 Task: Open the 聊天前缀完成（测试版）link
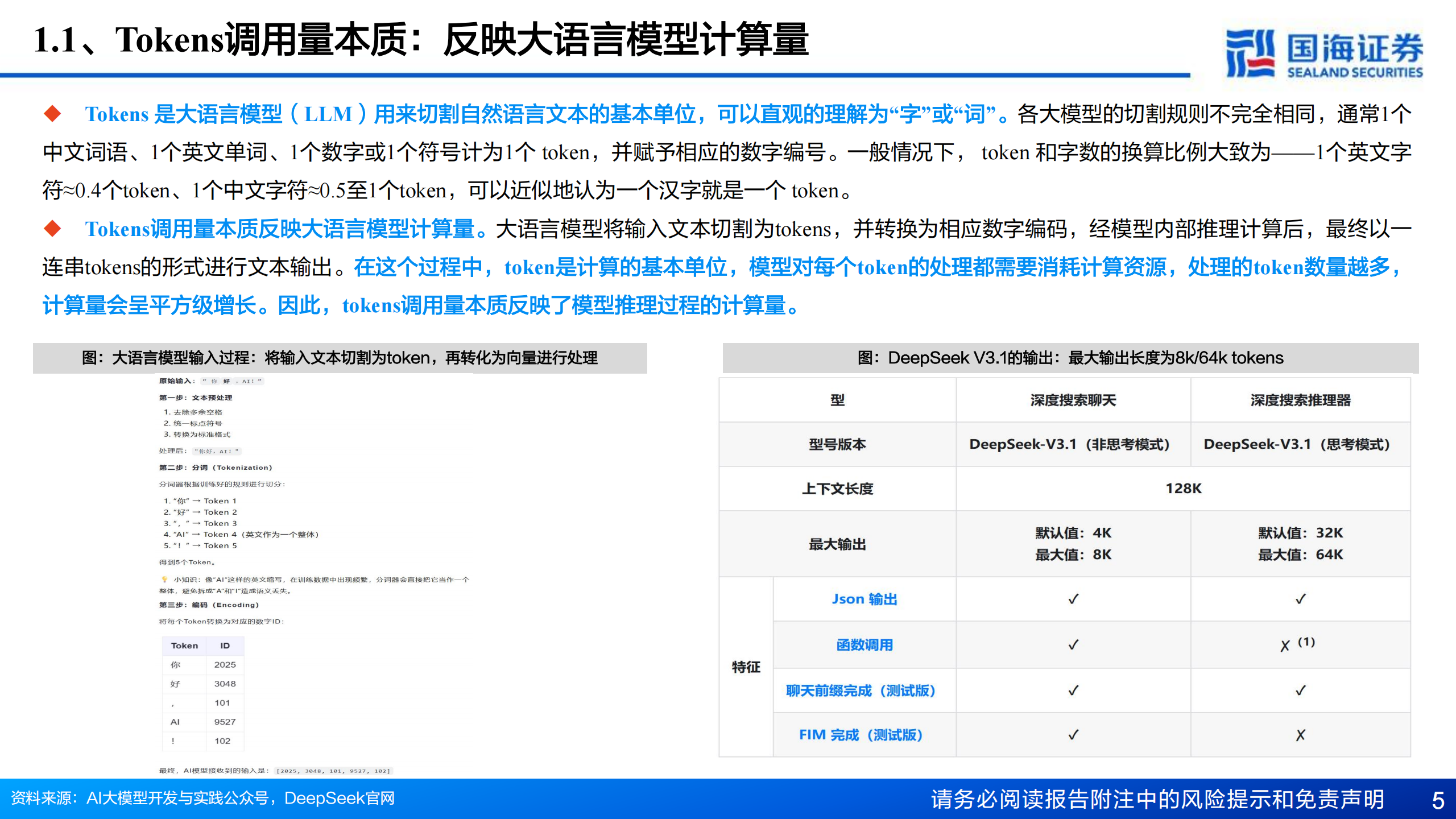[x=861, y=690]
